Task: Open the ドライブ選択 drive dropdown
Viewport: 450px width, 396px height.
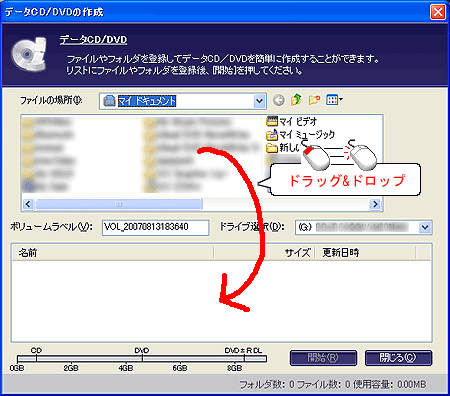Action: [425, 227]
